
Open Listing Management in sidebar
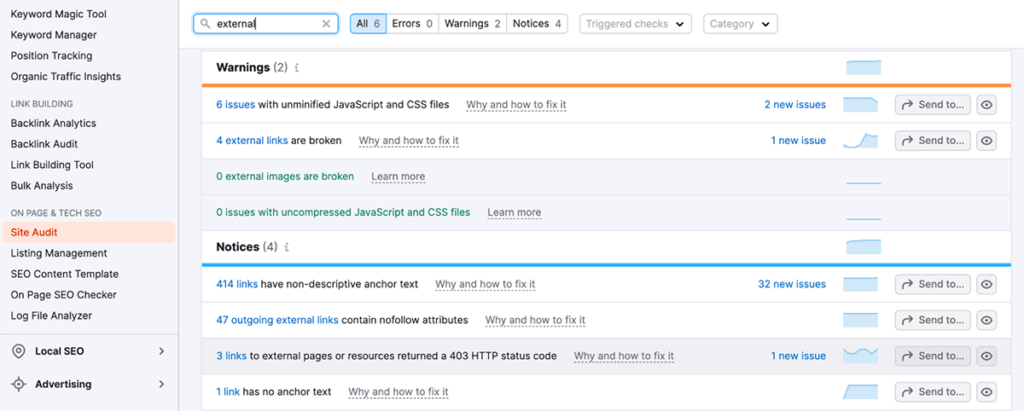pyautogui.click(x=59, y=253)
